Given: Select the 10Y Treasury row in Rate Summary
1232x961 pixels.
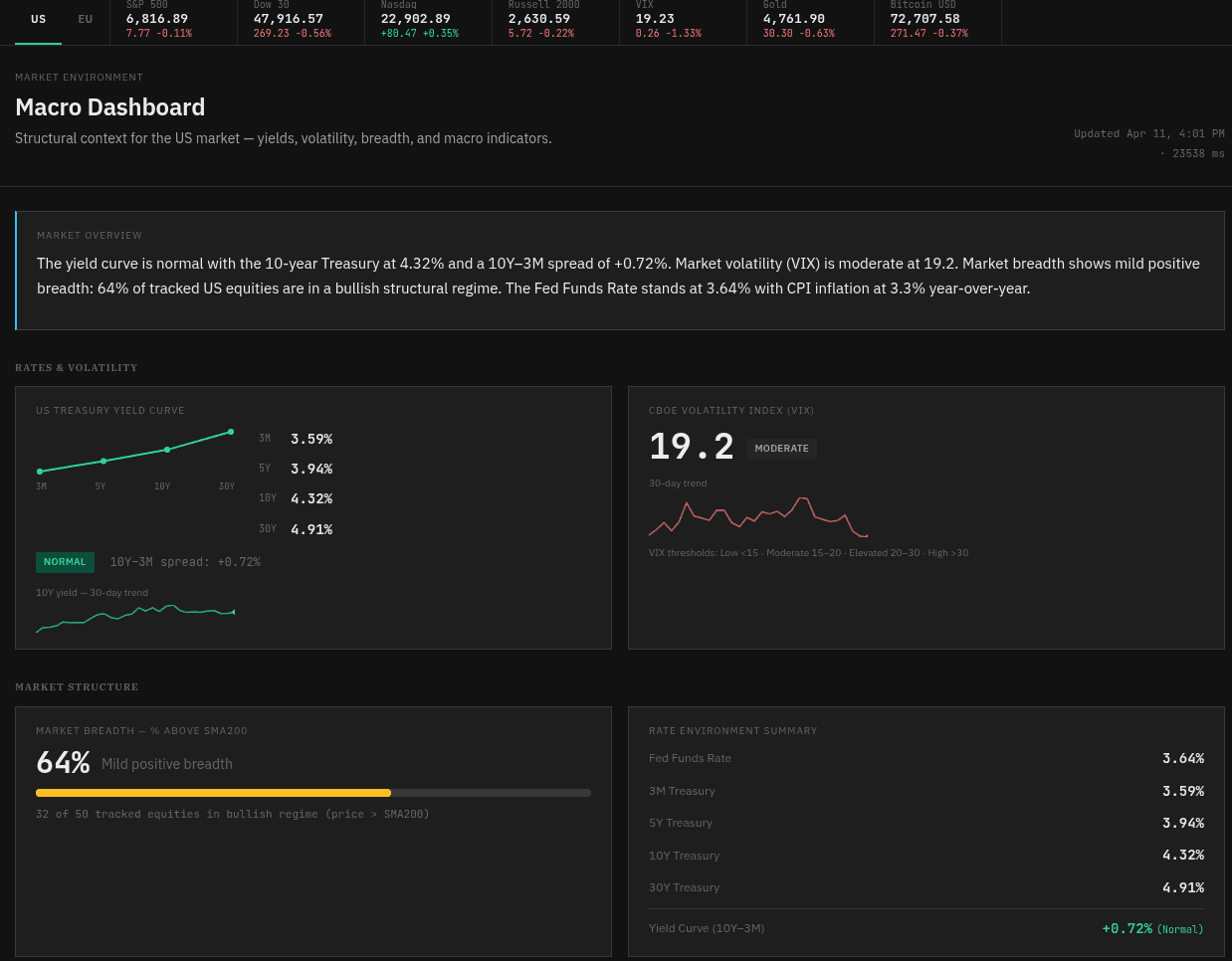Looking at the screenshot, I should [x=926, y=855].
